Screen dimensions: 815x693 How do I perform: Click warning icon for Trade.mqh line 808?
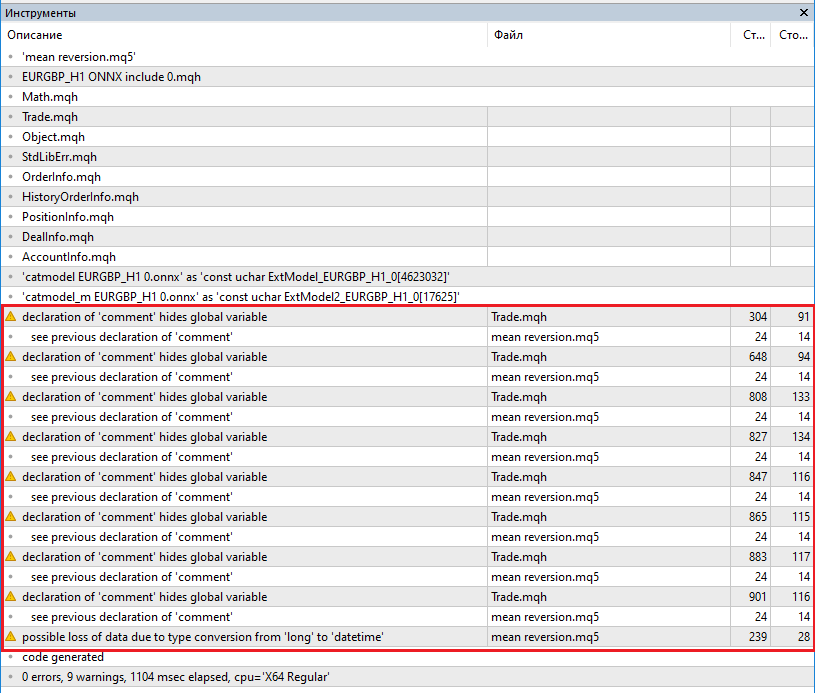[10, 396]
